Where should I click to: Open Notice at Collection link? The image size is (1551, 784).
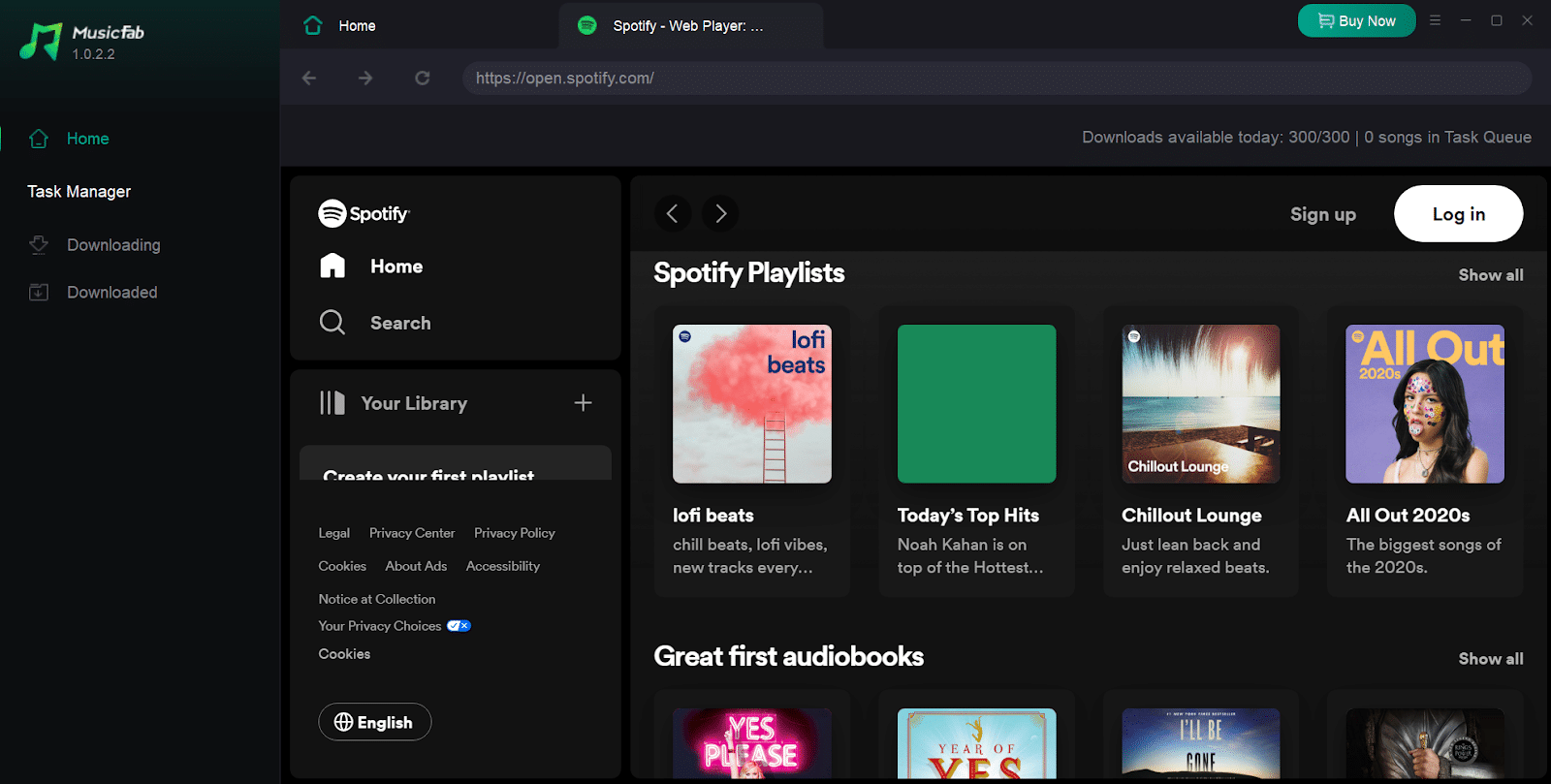377,599
